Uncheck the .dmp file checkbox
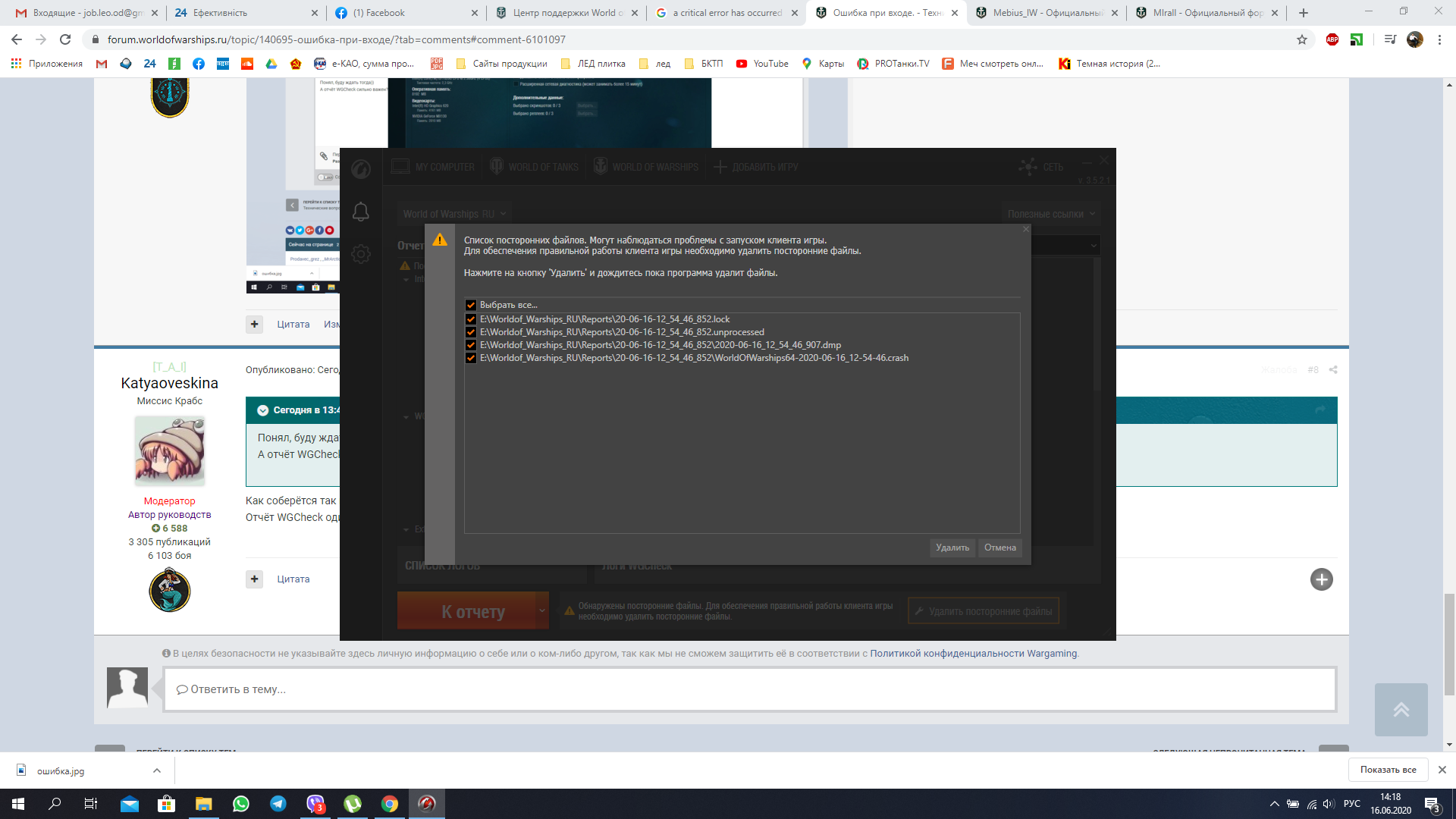 coord(471,345)
